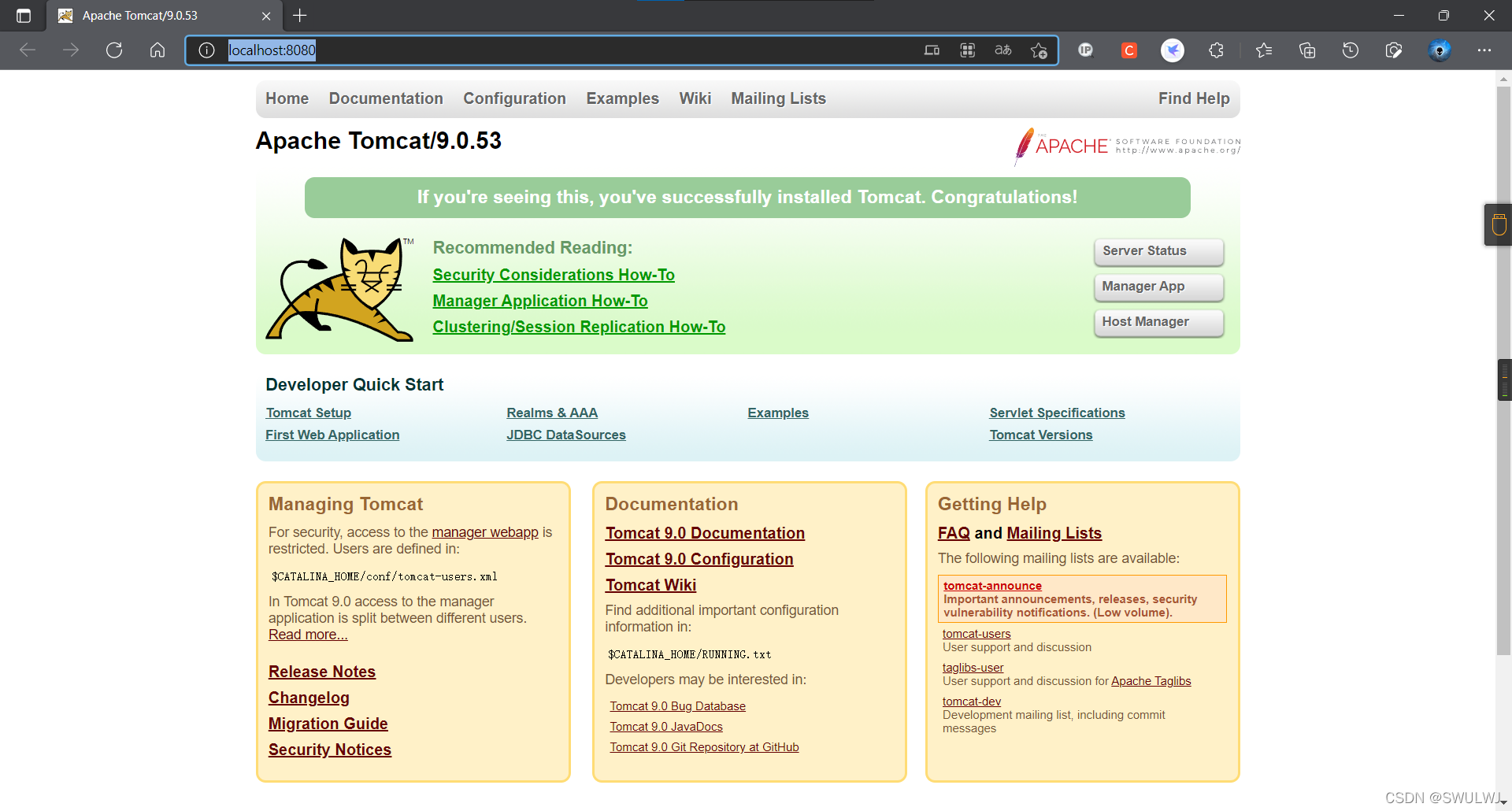Open the Collections icon
The image size is (1512, 811).
(1307, 50)
